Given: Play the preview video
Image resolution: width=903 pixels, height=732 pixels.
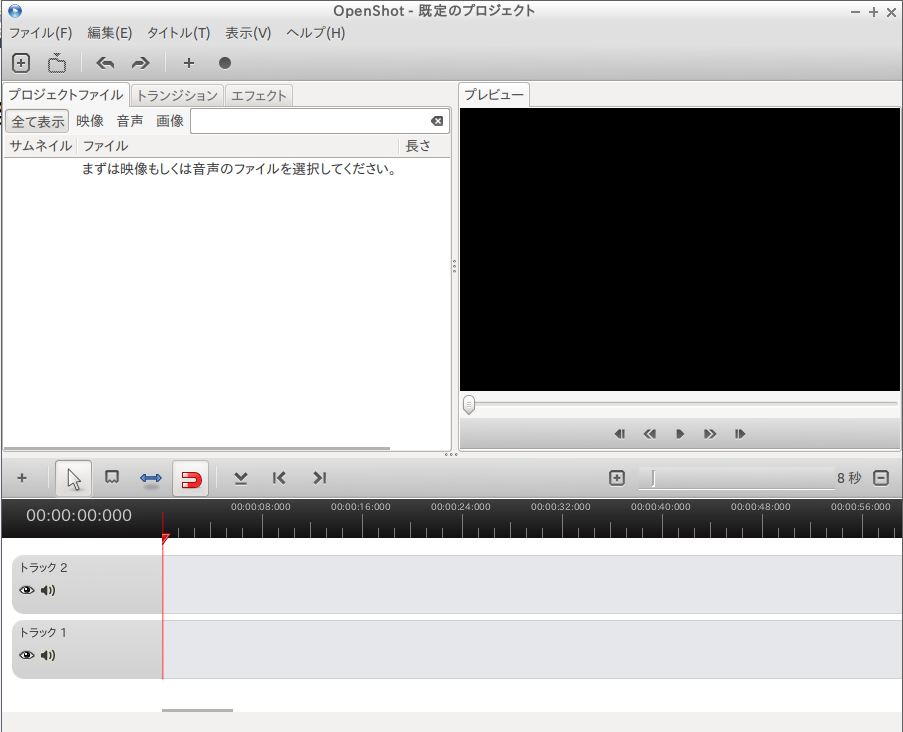Looking at the screenshot, I should coord(680,434).
